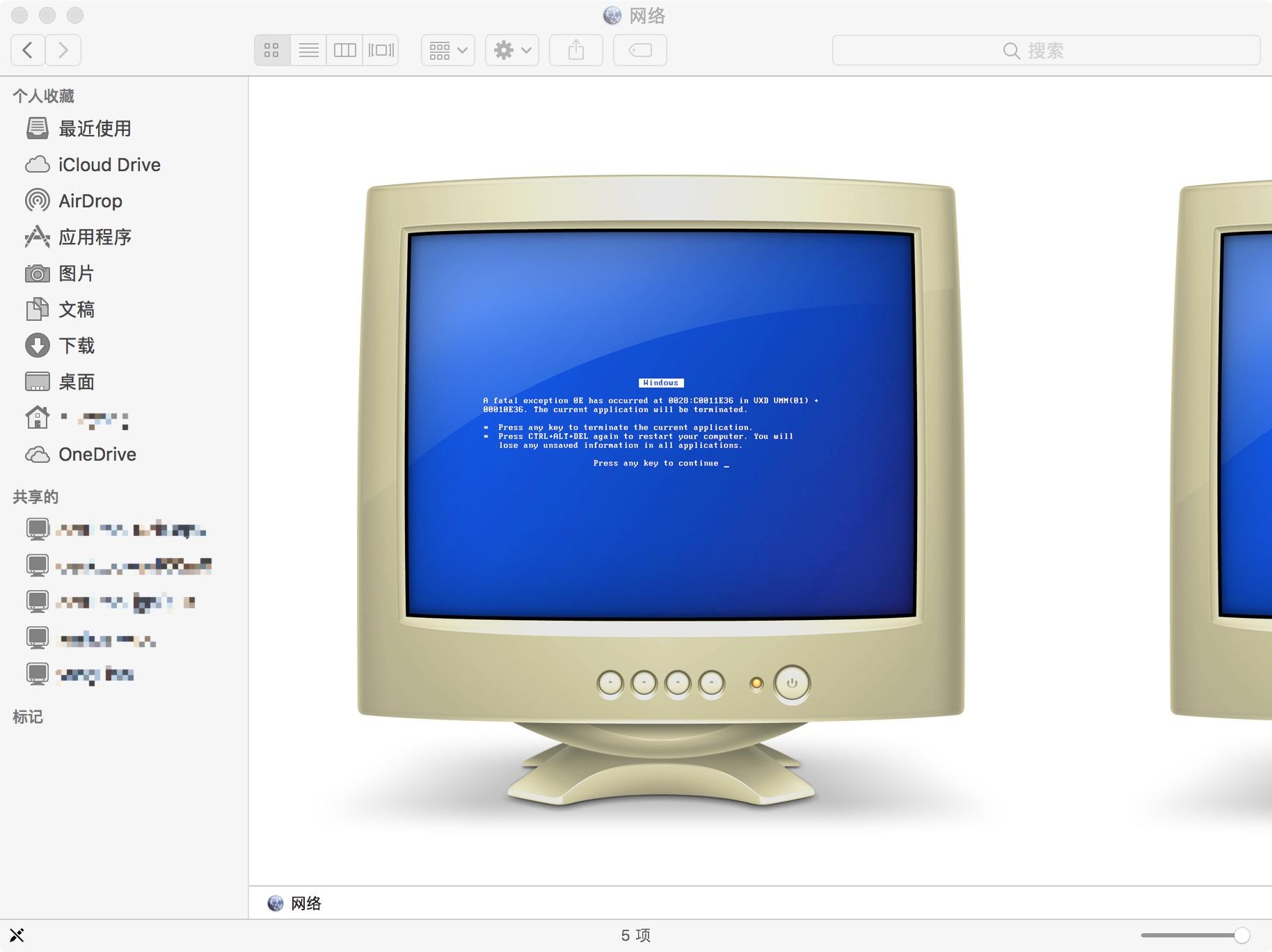
Task: Open the item arrangement dropdown
Action: [x=447, y=49]
